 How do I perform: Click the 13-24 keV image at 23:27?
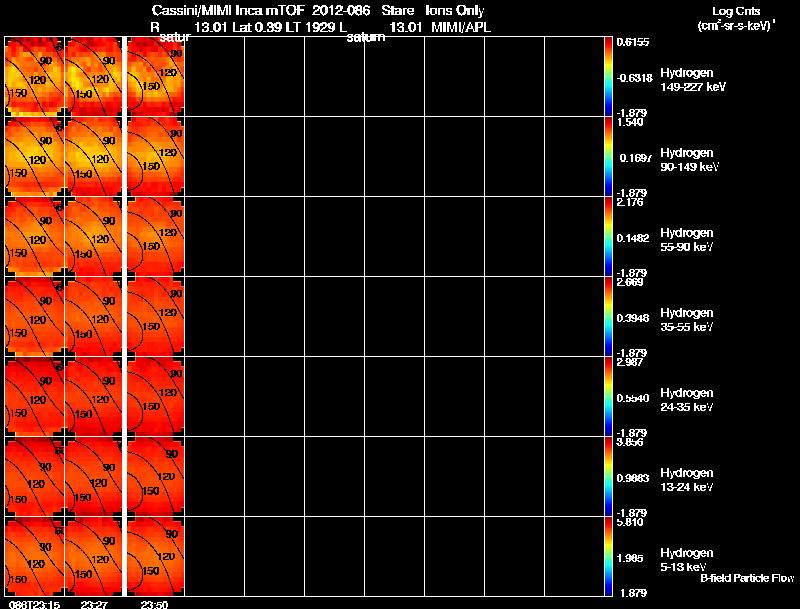pyautogui.click(x=94, y=477)
